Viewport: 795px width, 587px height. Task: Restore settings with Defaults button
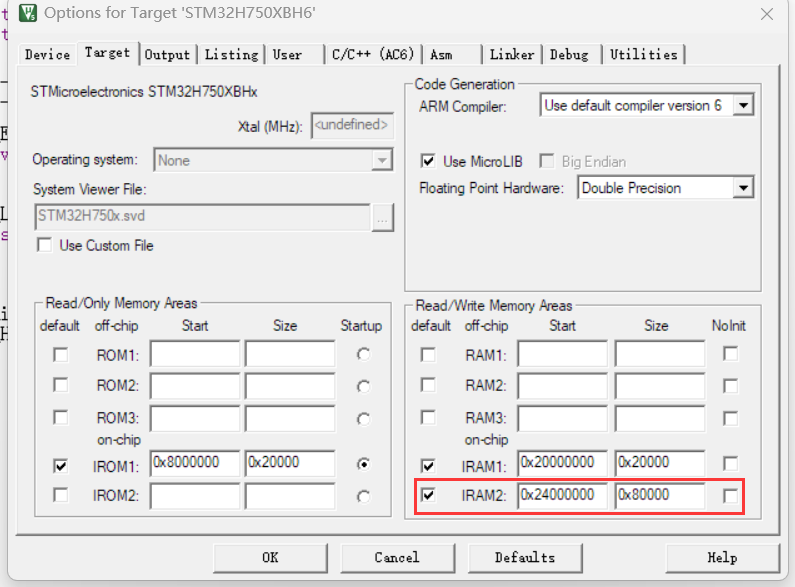pyautogui.click(x=525, y=558)
